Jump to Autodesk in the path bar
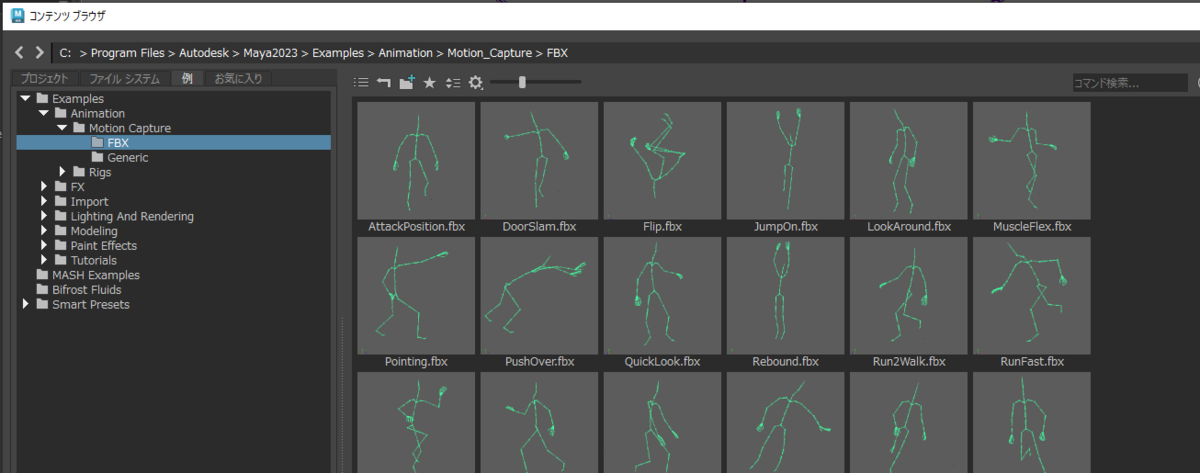Image resolution: width=1200 pixels, height=473 pixels. click(205, 52)
